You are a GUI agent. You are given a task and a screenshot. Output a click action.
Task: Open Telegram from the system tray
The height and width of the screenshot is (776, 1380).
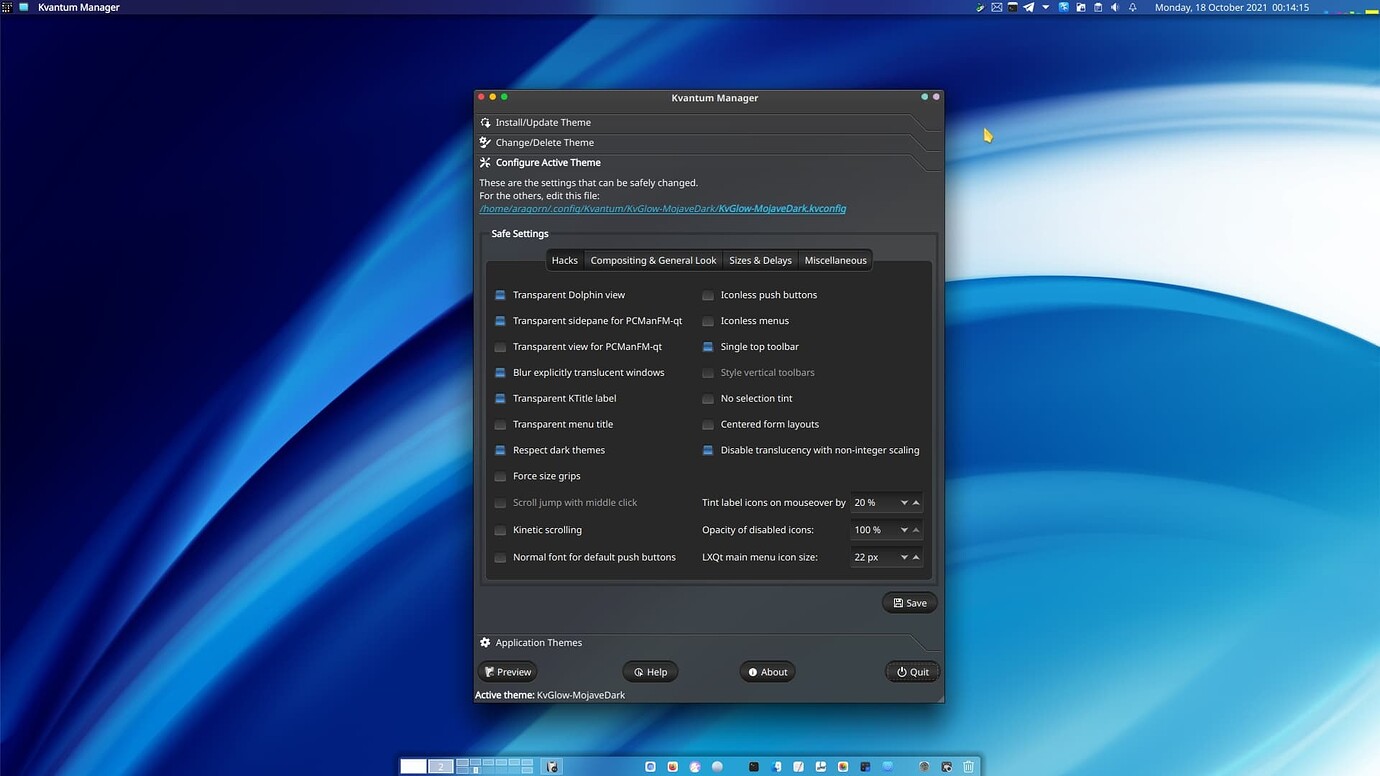pos(1029,7)
